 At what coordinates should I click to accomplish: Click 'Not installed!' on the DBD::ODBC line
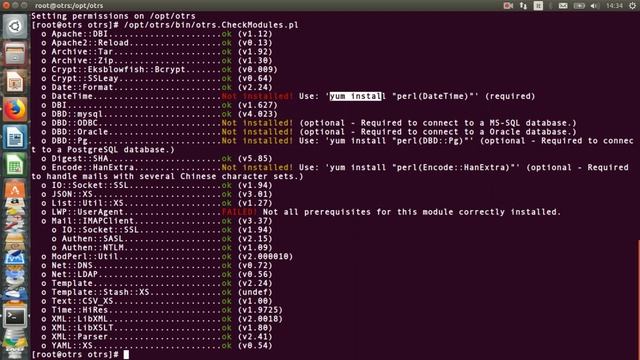tap(257, 123)
